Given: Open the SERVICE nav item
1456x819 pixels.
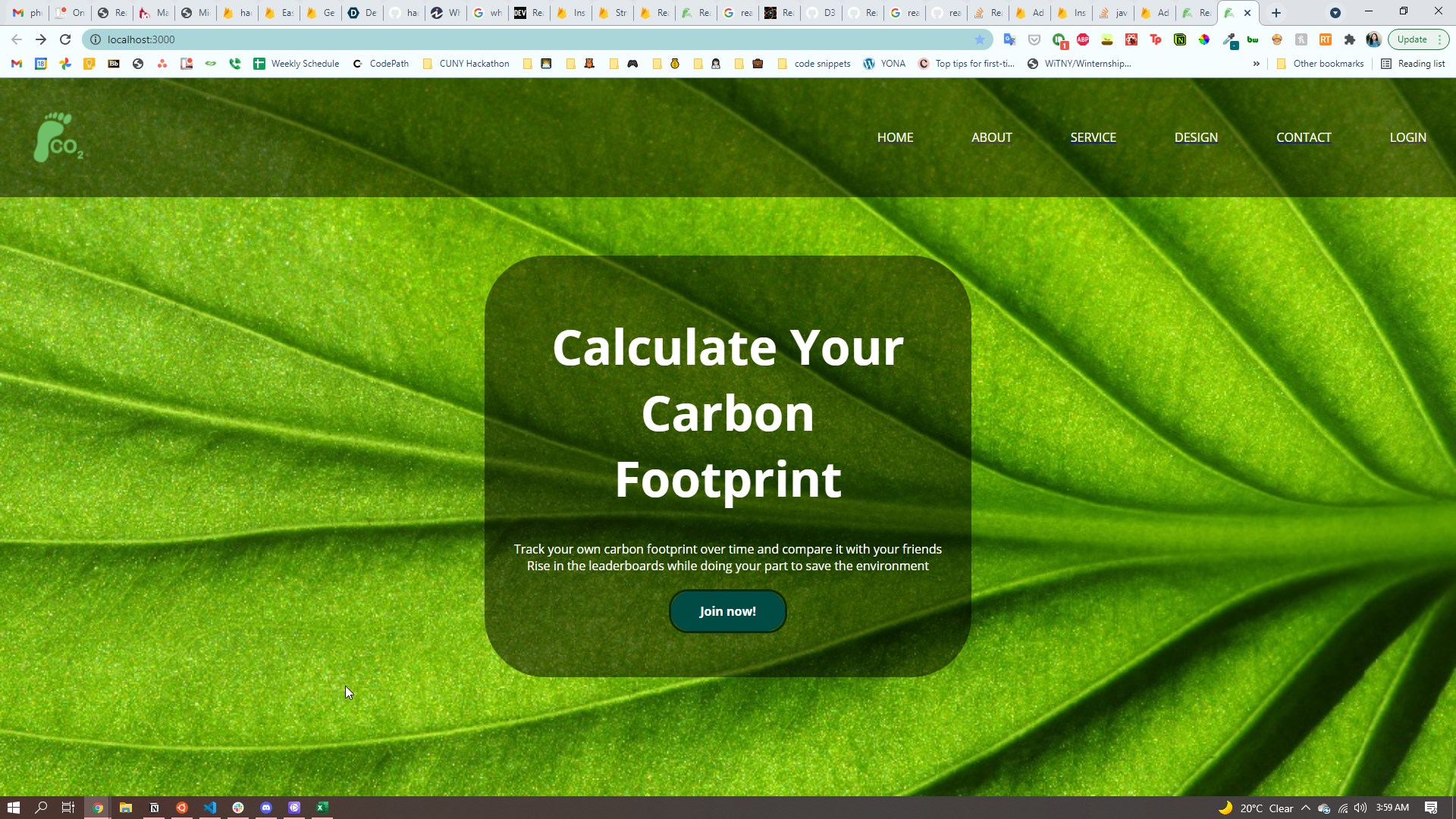Looking at the screenshot, I should coord(1093,137).
